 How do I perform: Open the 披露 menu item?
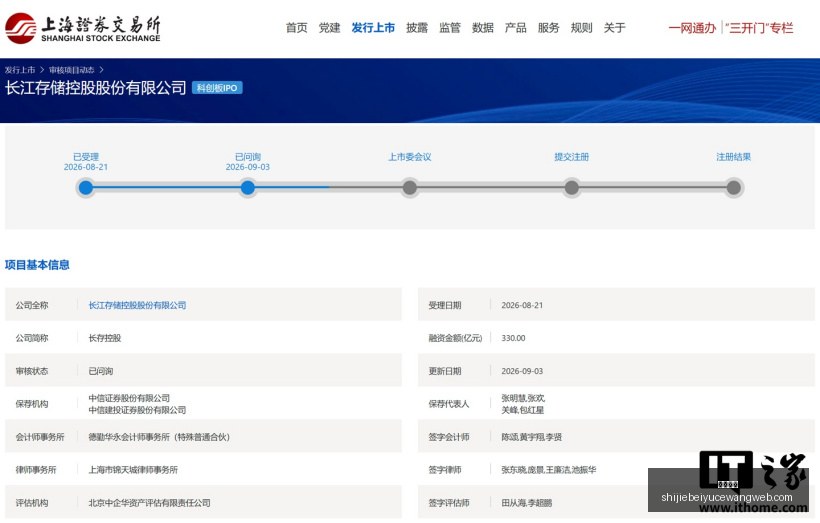tap(417, 28)
